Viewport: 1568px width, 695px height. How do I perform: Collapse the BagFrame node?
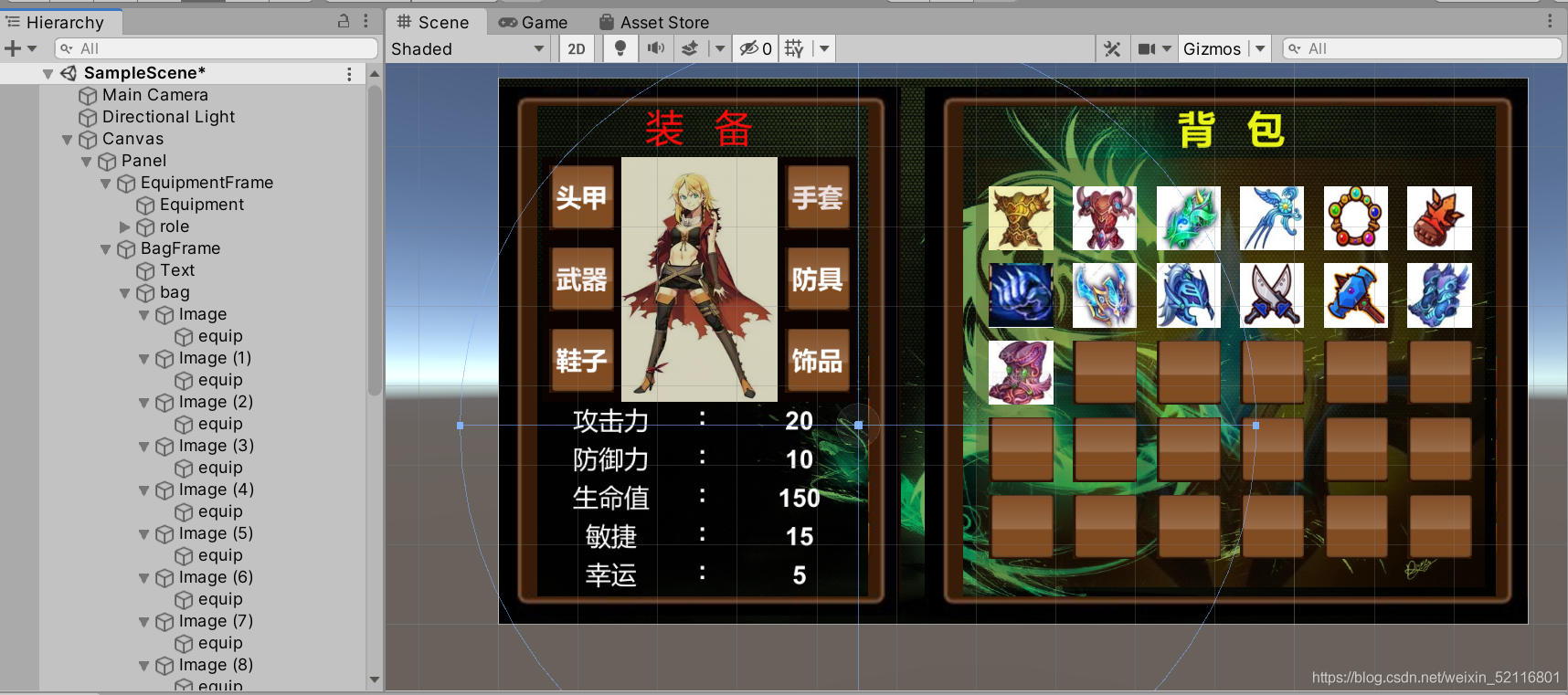105,248
